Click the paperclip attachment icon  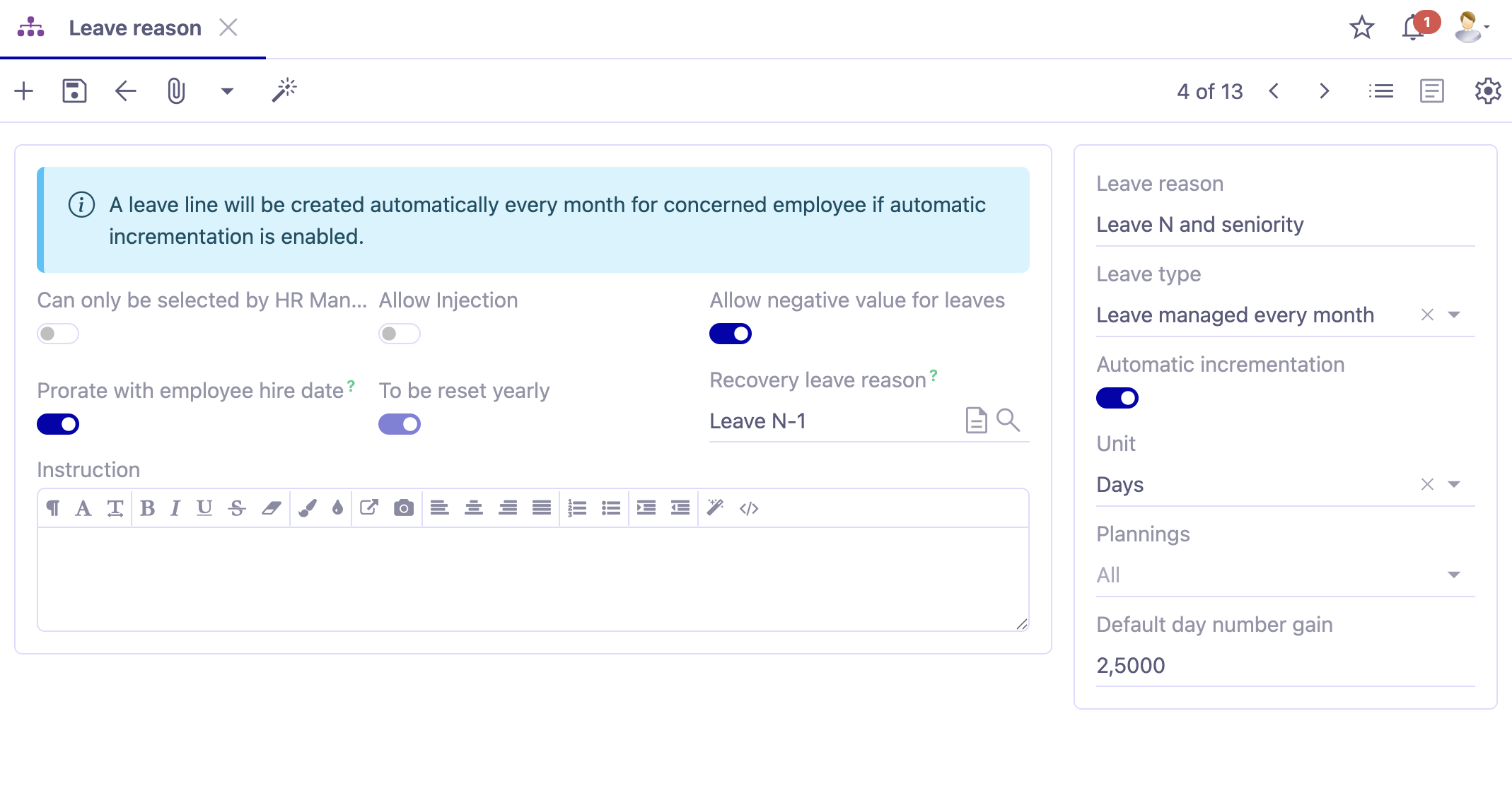(176, 90)
